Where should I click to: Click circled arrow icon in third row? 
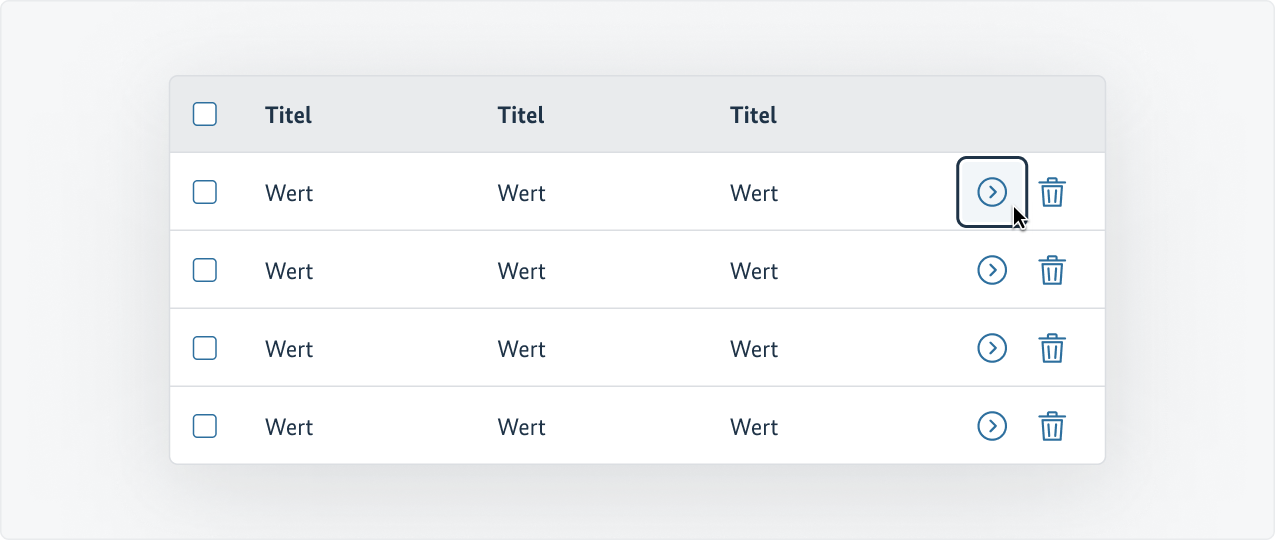coord(991,348)
